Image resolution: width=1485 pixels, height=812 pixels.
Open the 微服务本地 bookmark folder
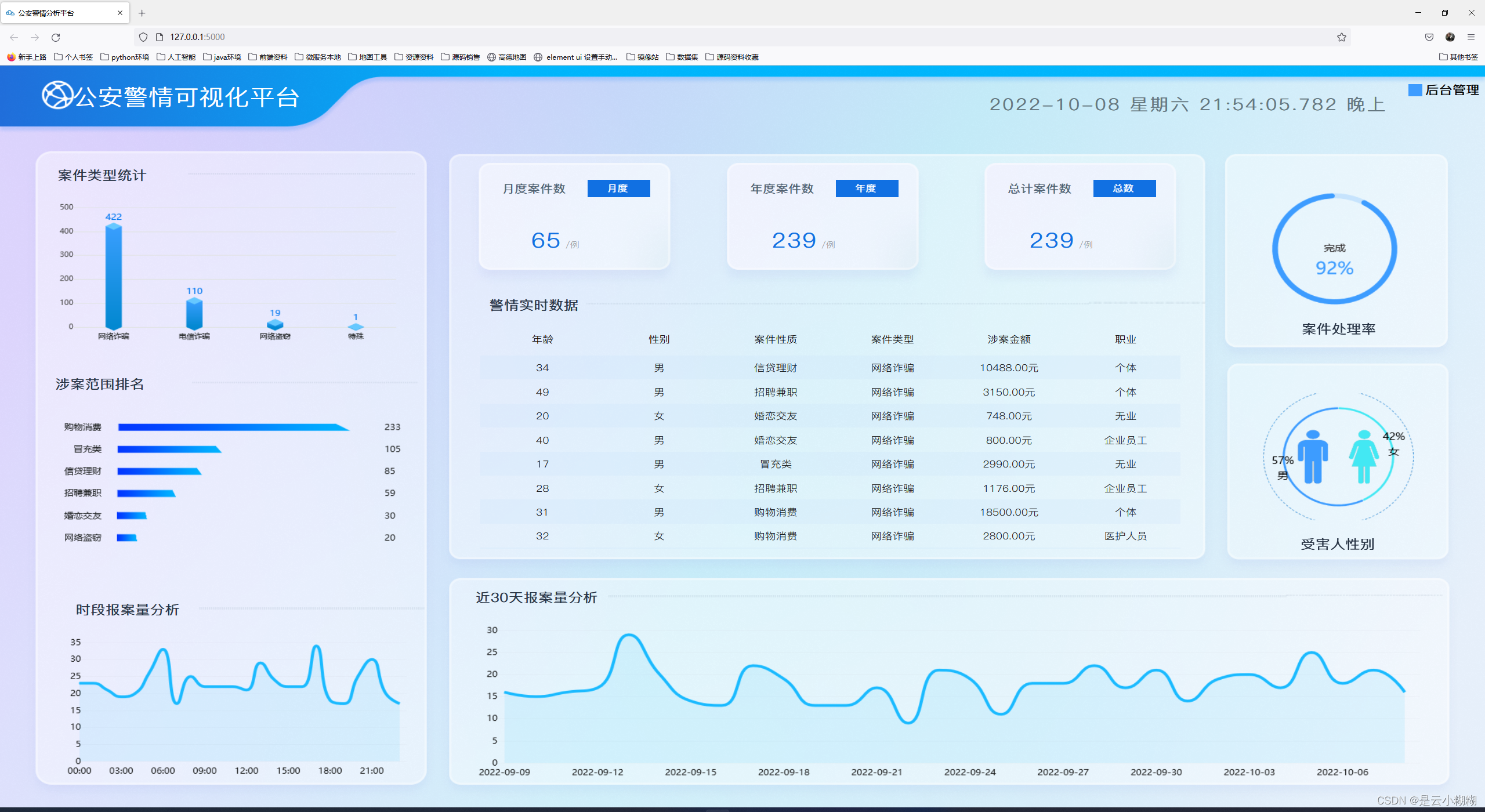tap(318, 57)
